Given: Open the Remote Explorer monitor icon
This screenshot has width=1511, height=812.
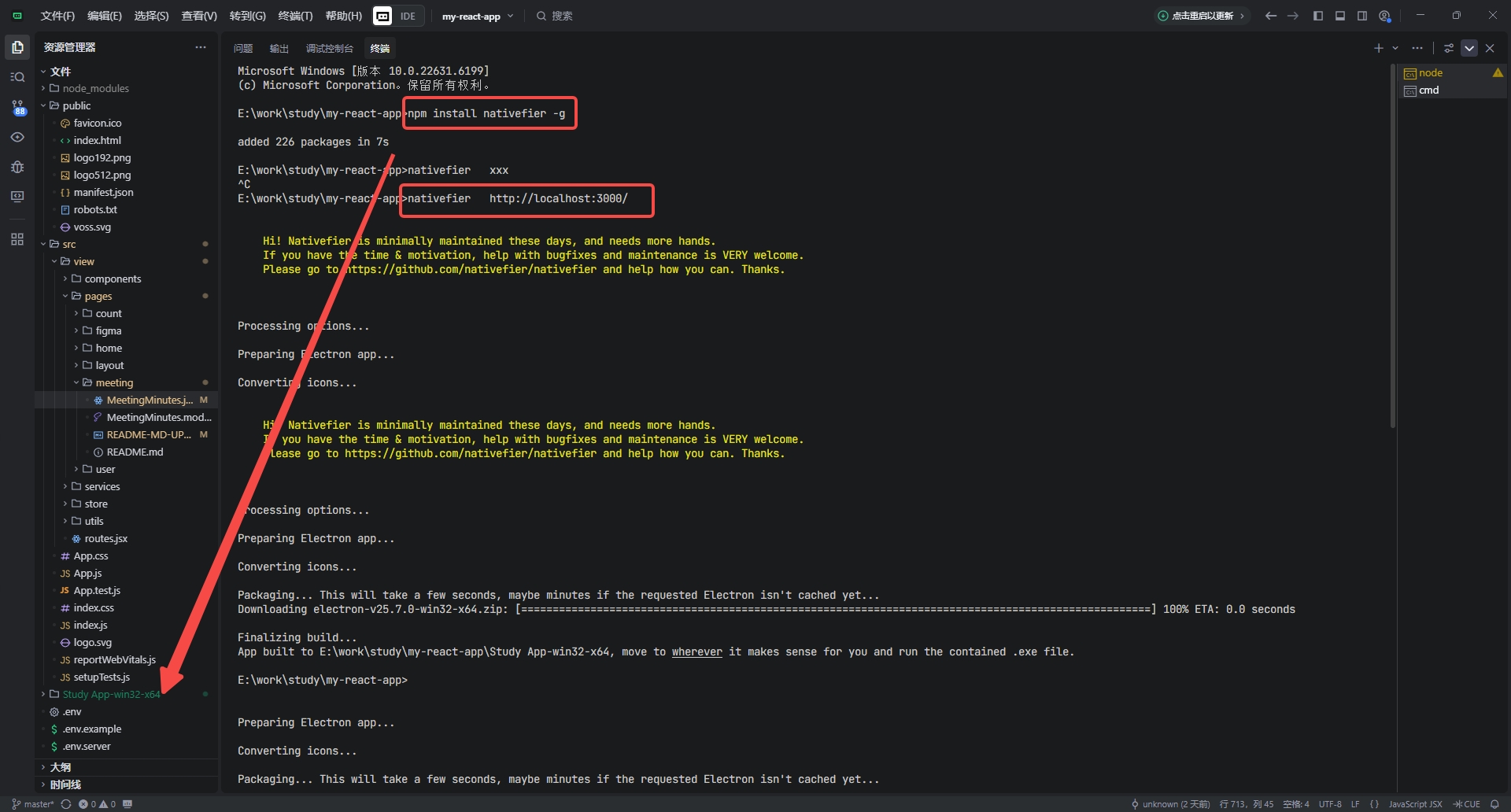Looking at the screenshot, I should click(x=17, y=197).
